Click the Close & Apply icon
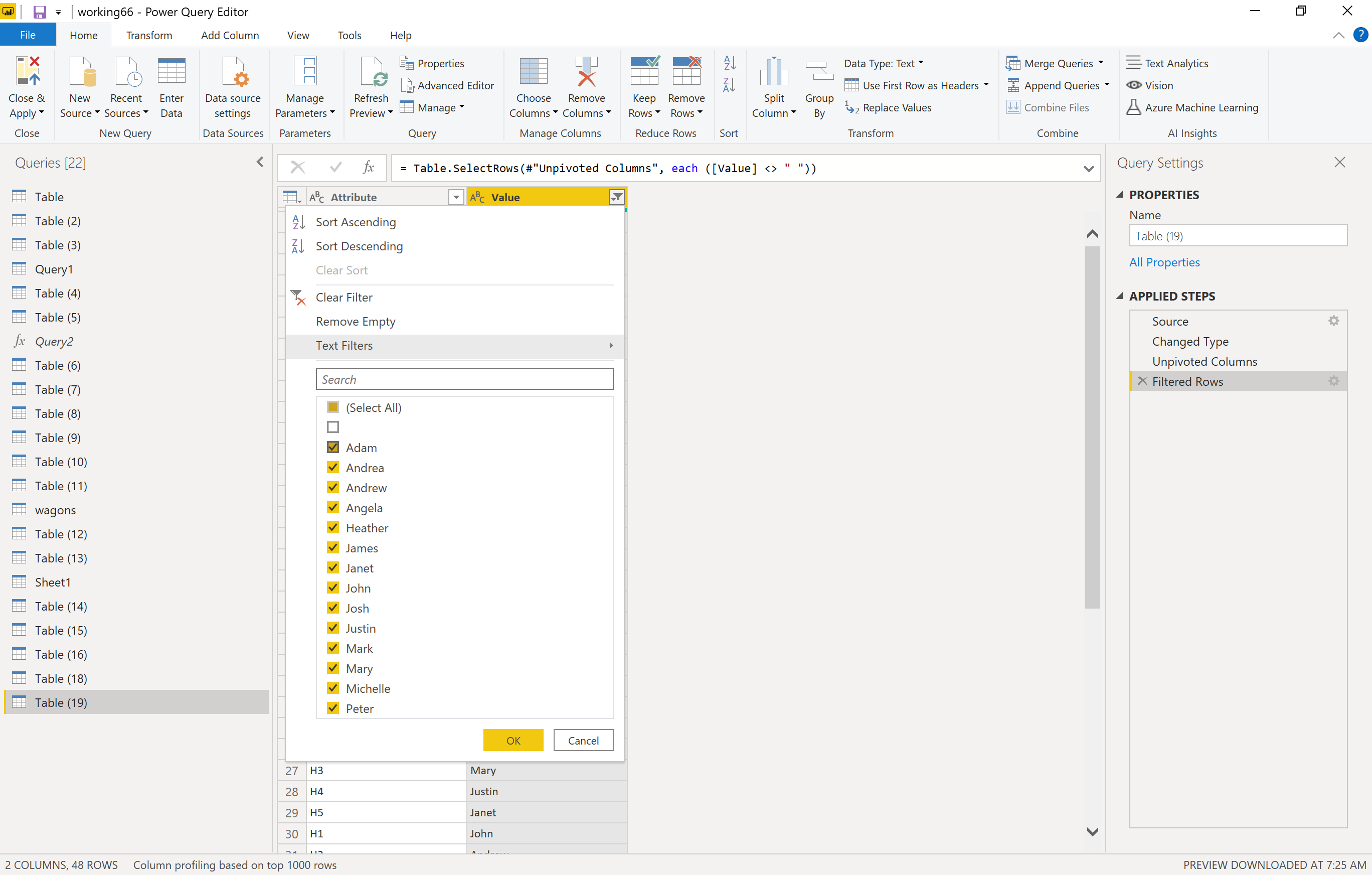The height and width of the screenshot is (875, 1372). [27, 71]
